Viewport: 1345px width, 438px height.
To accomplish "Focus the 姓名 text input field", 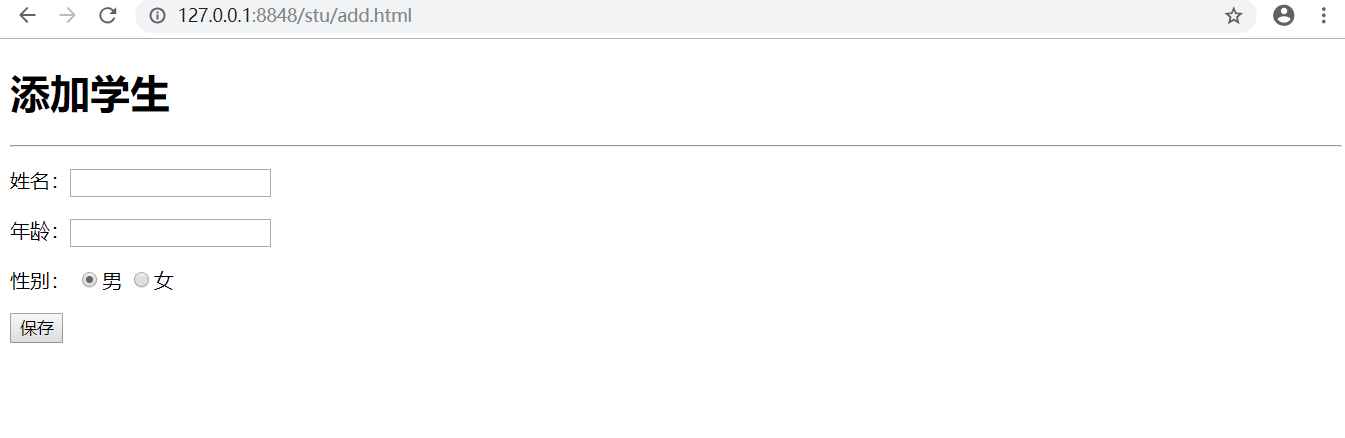I will click(x=170, y=183).
